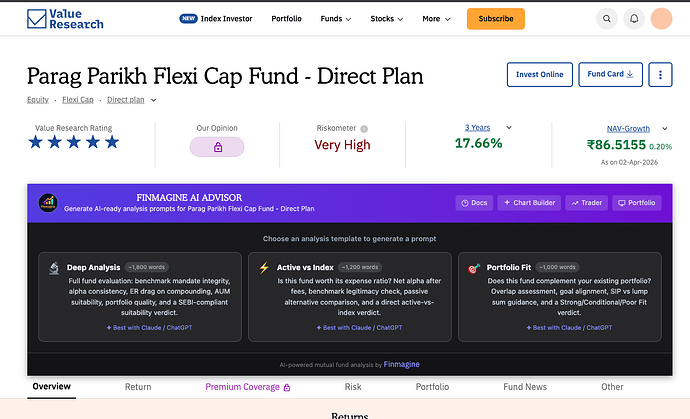This screenshot has width=690, height=419.
Task: Select the Portfolio Fit template card
Action: coord(560,297)
